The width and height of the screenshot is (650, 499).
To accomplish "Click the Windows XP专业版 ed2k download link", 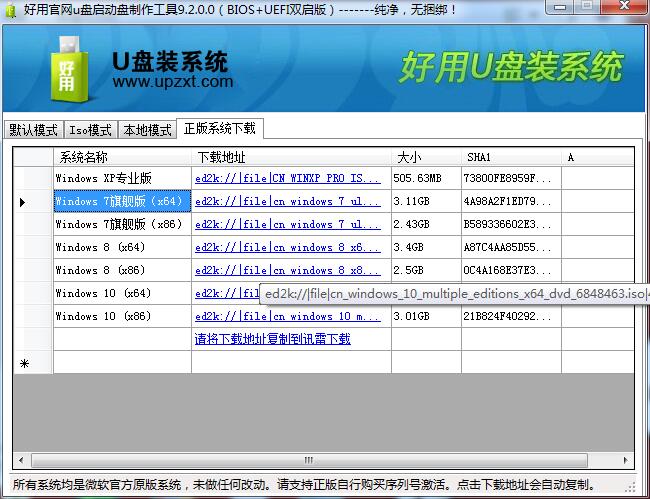I will pos(288,179).
